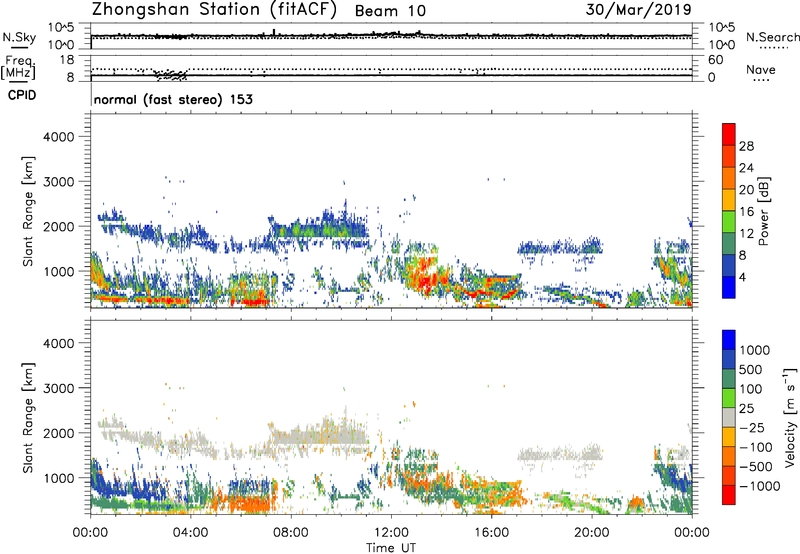Click the date '30/Mar/2019'
800x554 pixels.
point(639,9)
